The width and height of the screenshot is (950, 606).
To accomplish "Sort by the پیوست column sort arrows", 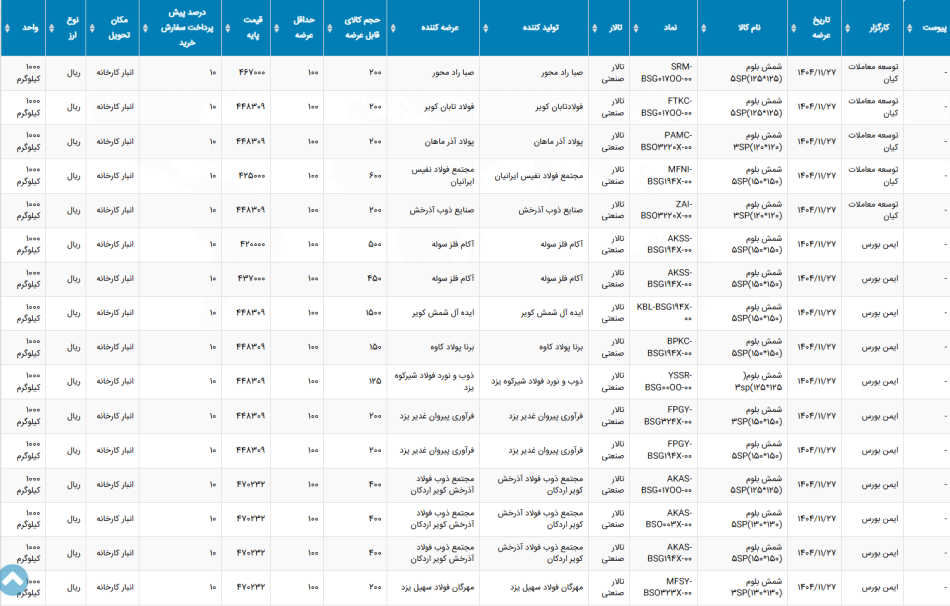I will coord(909,28).
